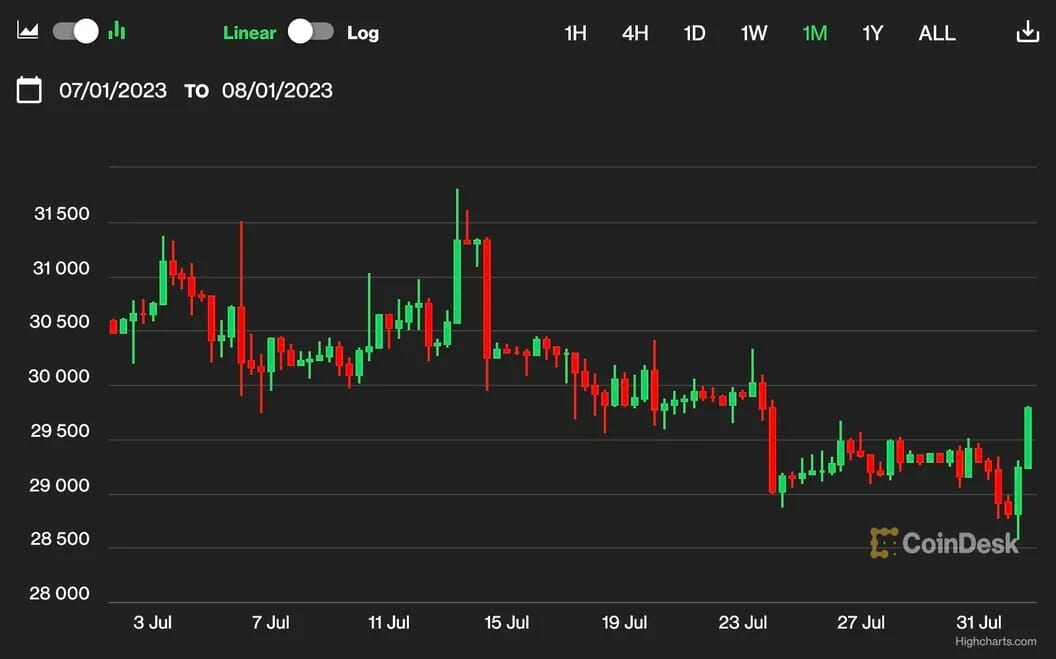Switch to 1H timeframe
The width and height of the screenshot is (1056, 659).
coord(575,33)
